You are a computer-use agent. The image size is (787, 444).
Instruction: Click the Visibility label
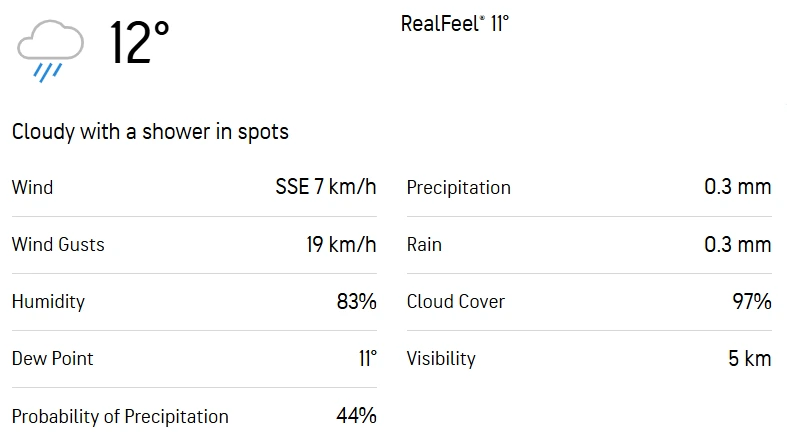tap(441, 359)
